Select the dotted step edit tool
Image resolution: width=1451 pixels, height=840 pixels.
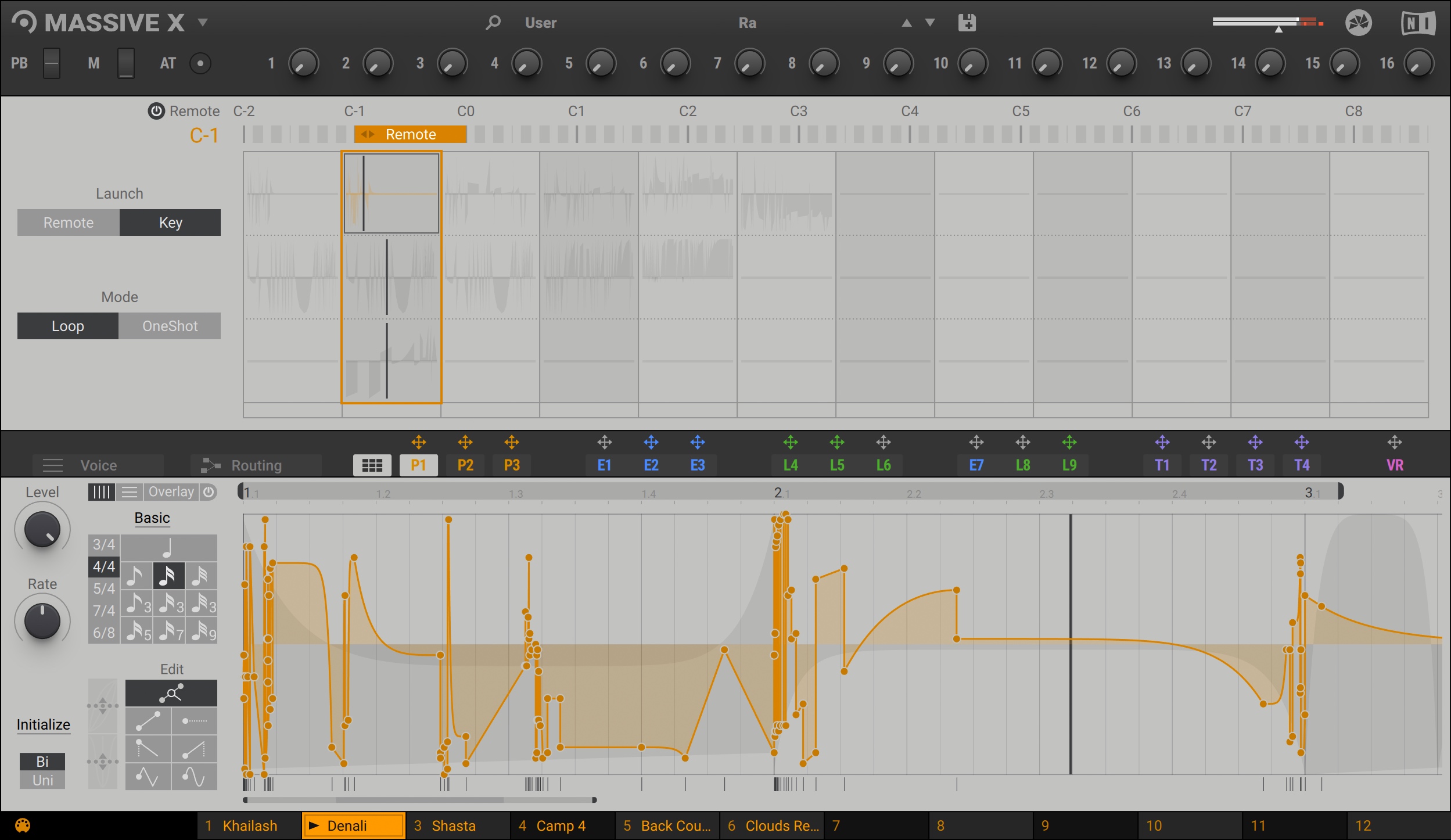pyautogui.click(x=195, y=721)
